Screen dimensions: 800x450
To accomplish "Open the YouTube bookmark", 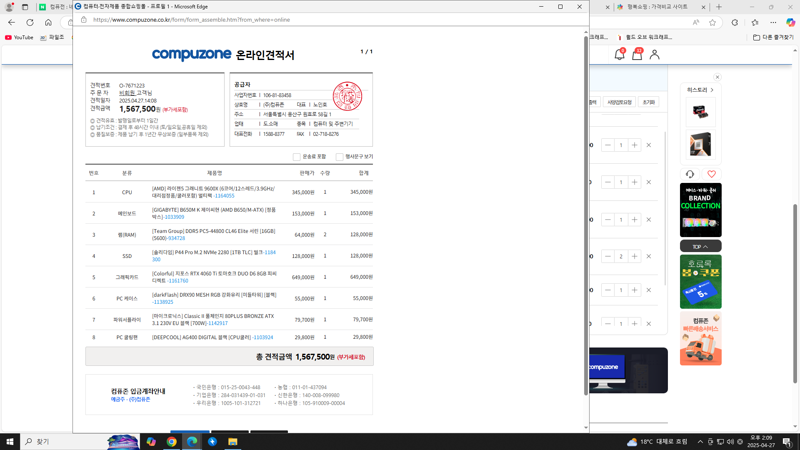I will [19, 37].
